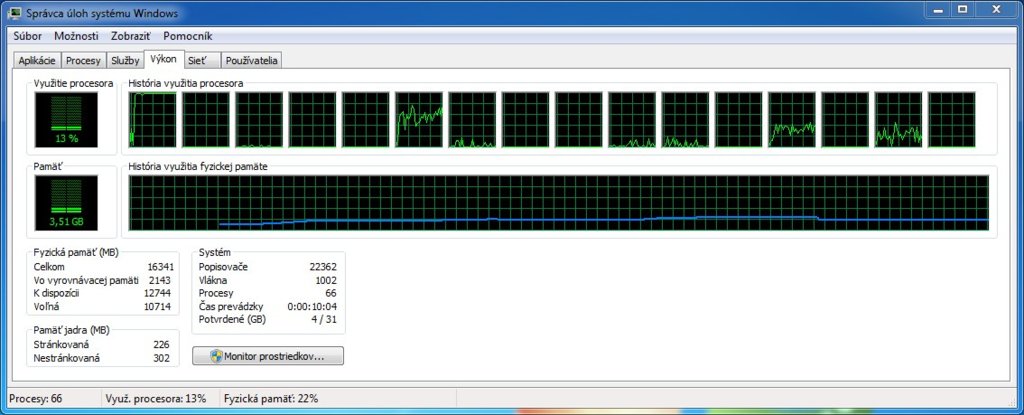
Task: Click the K dispozícii value 12744
Action: 156,293
